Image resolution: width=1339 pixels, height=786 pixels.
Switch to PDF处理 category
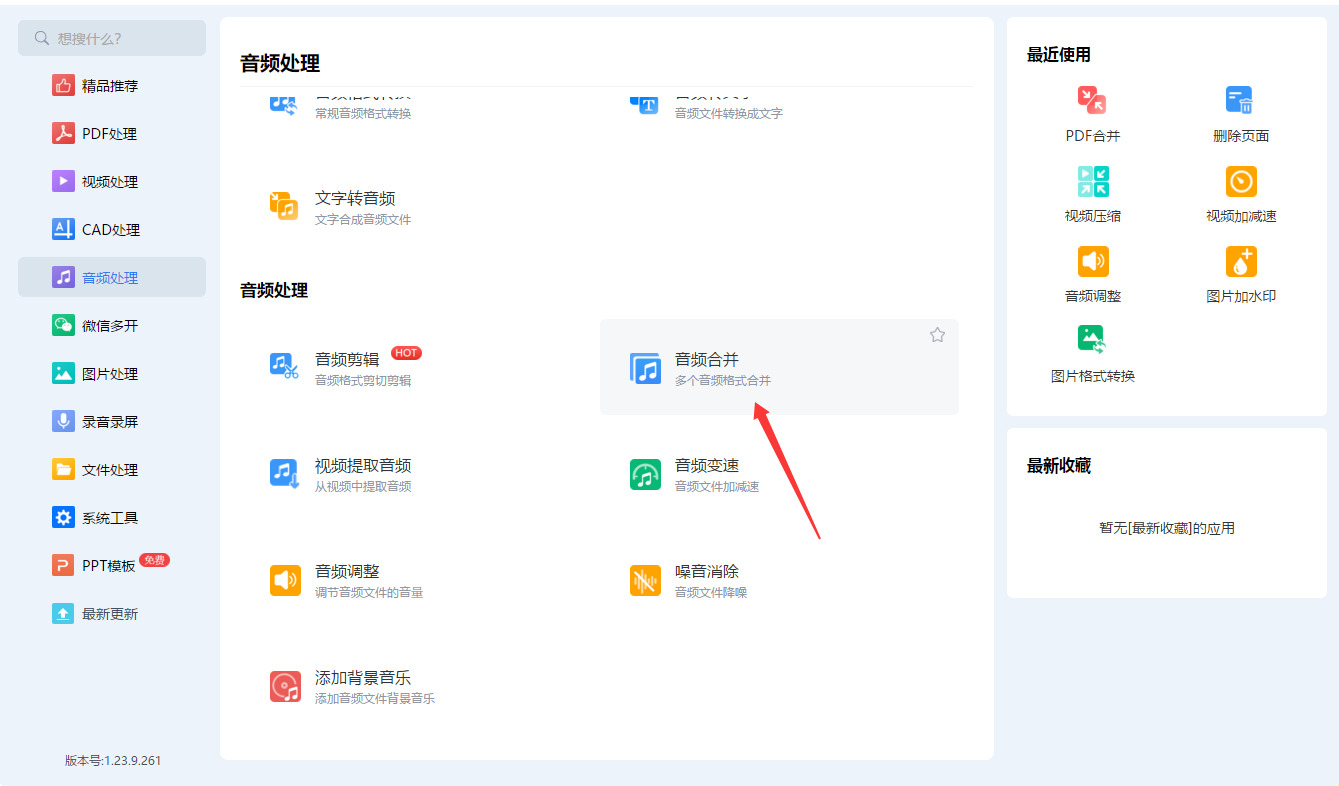click(x=112, y=134)
